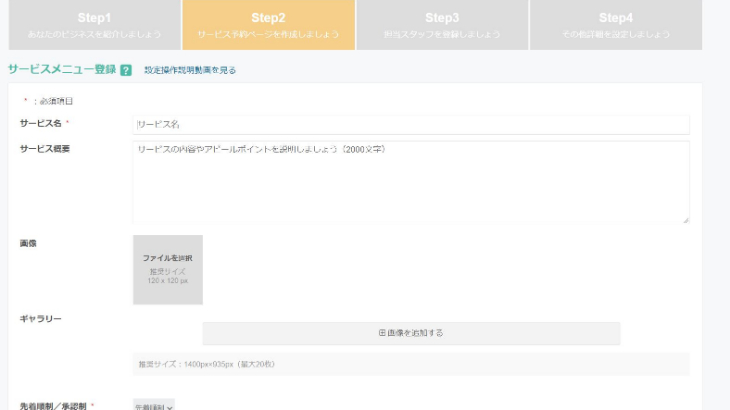Grab the resize handle of サービス概要 textarea

[685, 219]
